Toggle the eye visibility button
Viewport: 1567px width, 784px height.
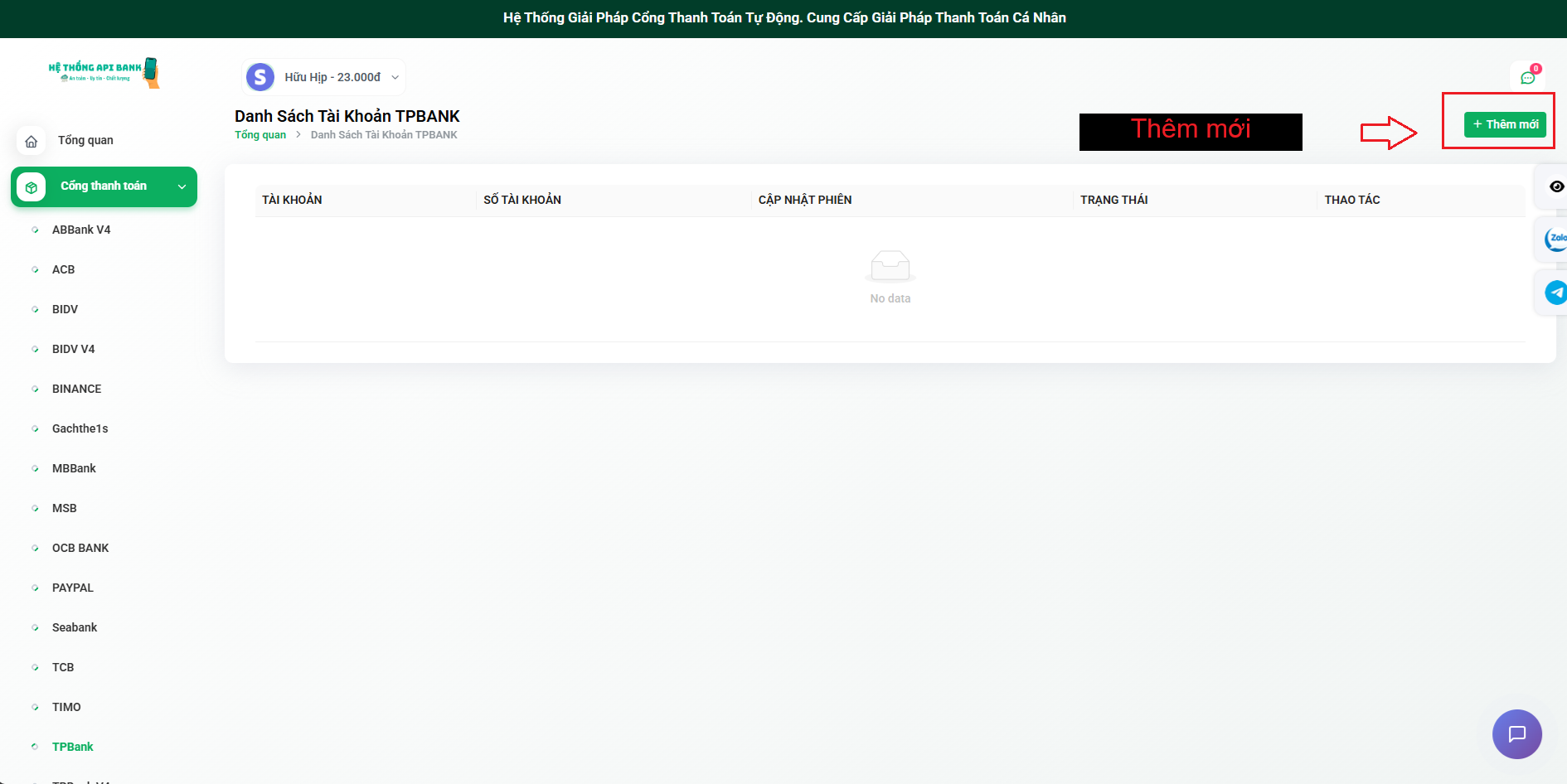(x=1556, y=186)
